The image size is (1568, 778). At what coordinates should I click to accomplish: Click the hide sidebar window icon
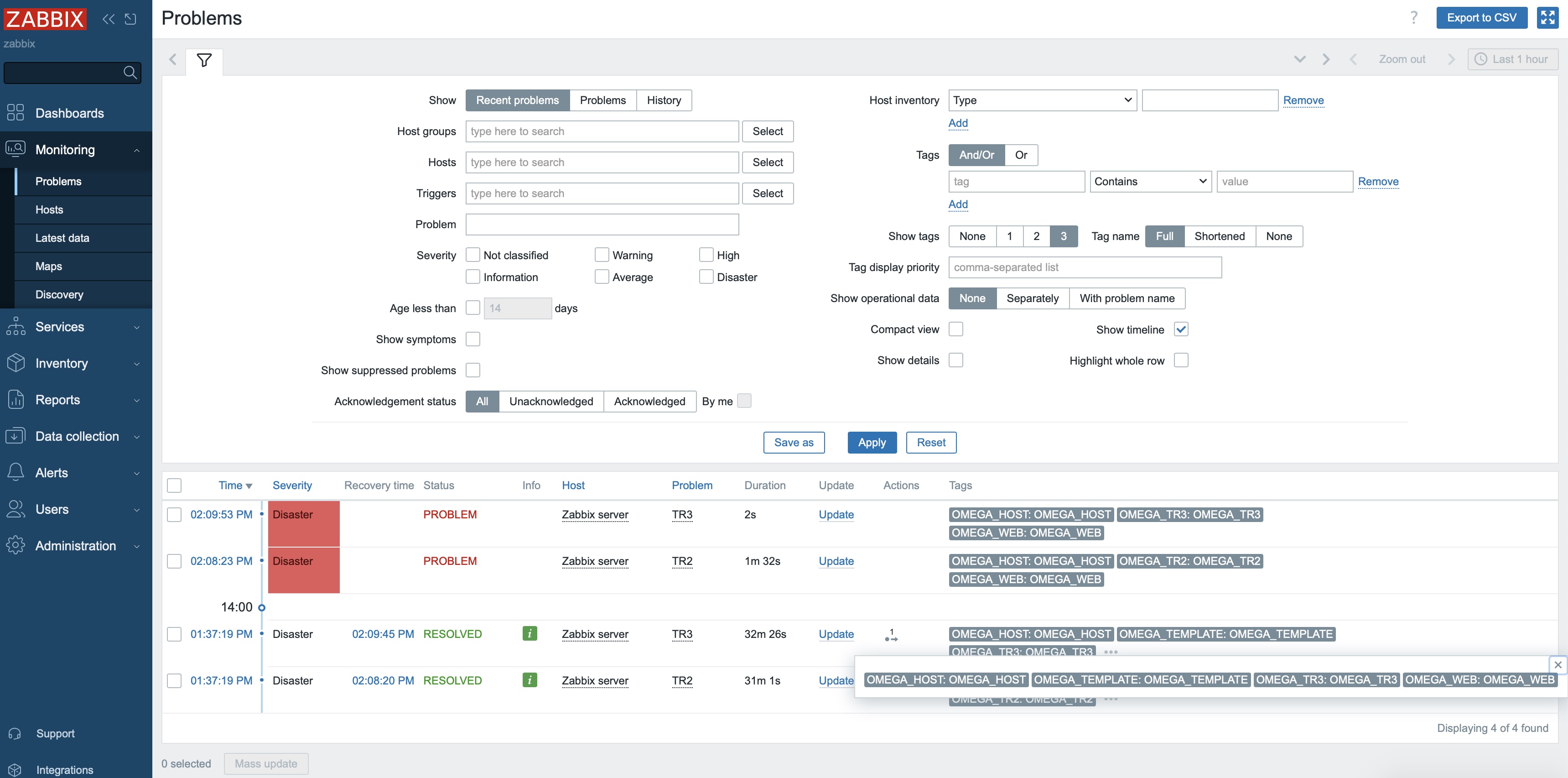[x=130, y=19]
